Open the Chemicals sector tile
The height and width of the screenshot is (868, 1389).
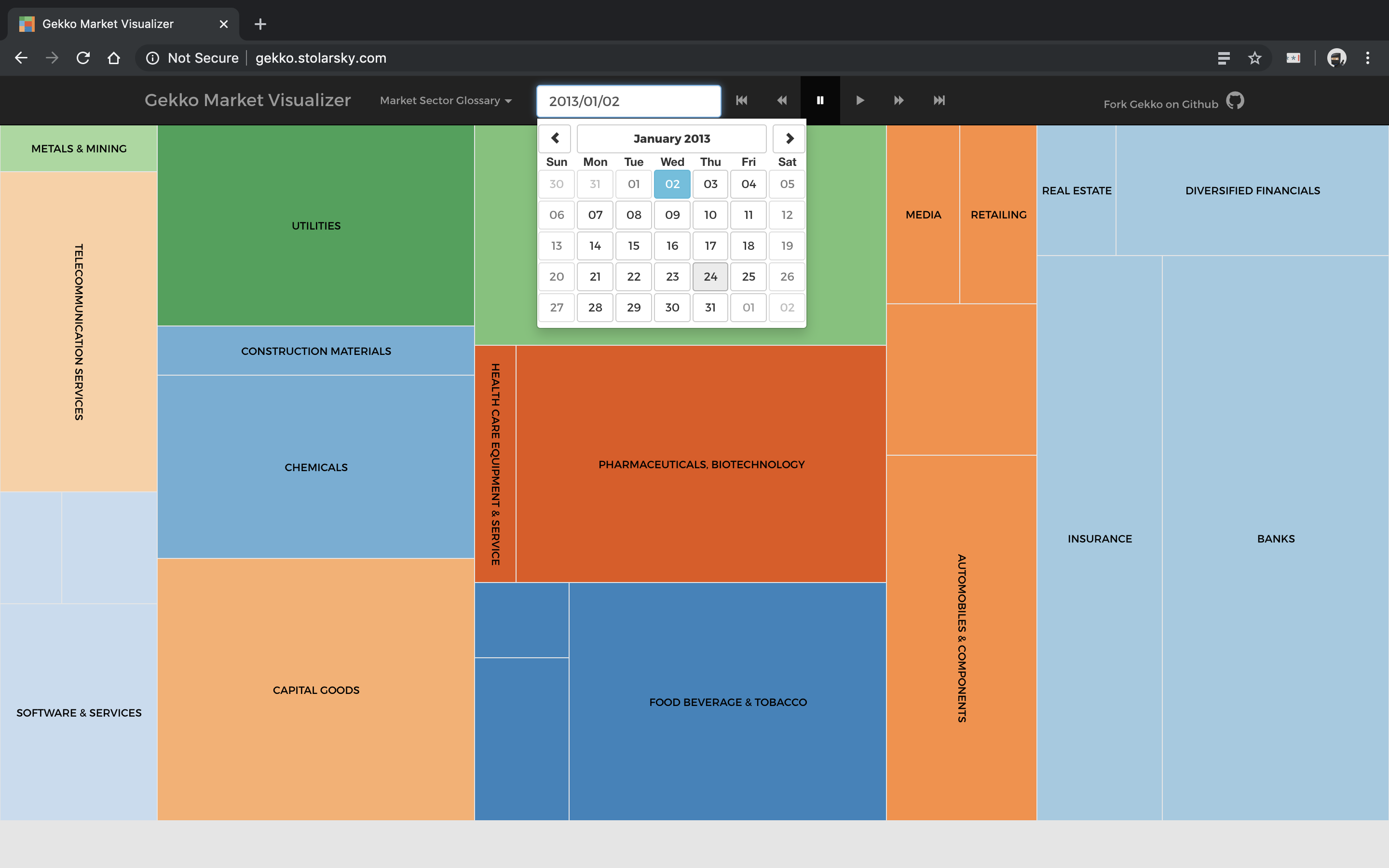point(316,467)
